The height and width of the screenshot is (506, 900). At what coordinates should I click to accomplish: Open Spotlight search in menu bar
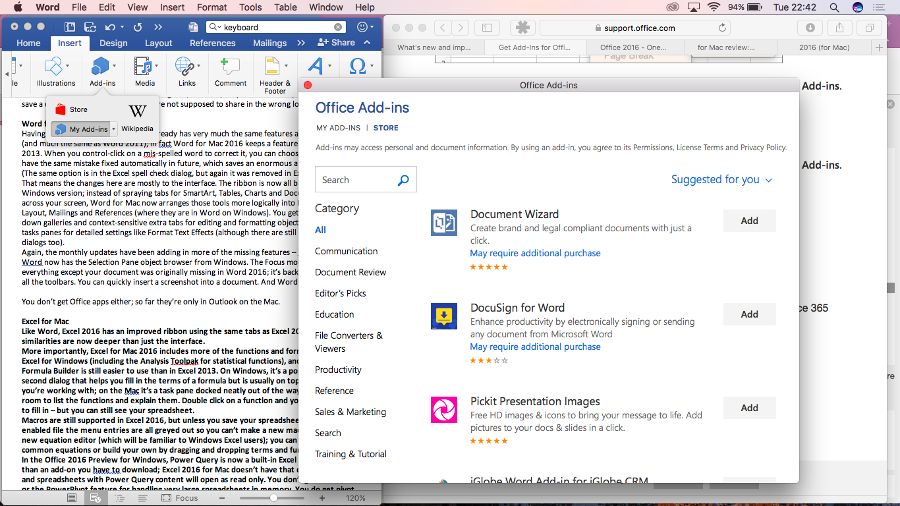[x=834, y=7]
